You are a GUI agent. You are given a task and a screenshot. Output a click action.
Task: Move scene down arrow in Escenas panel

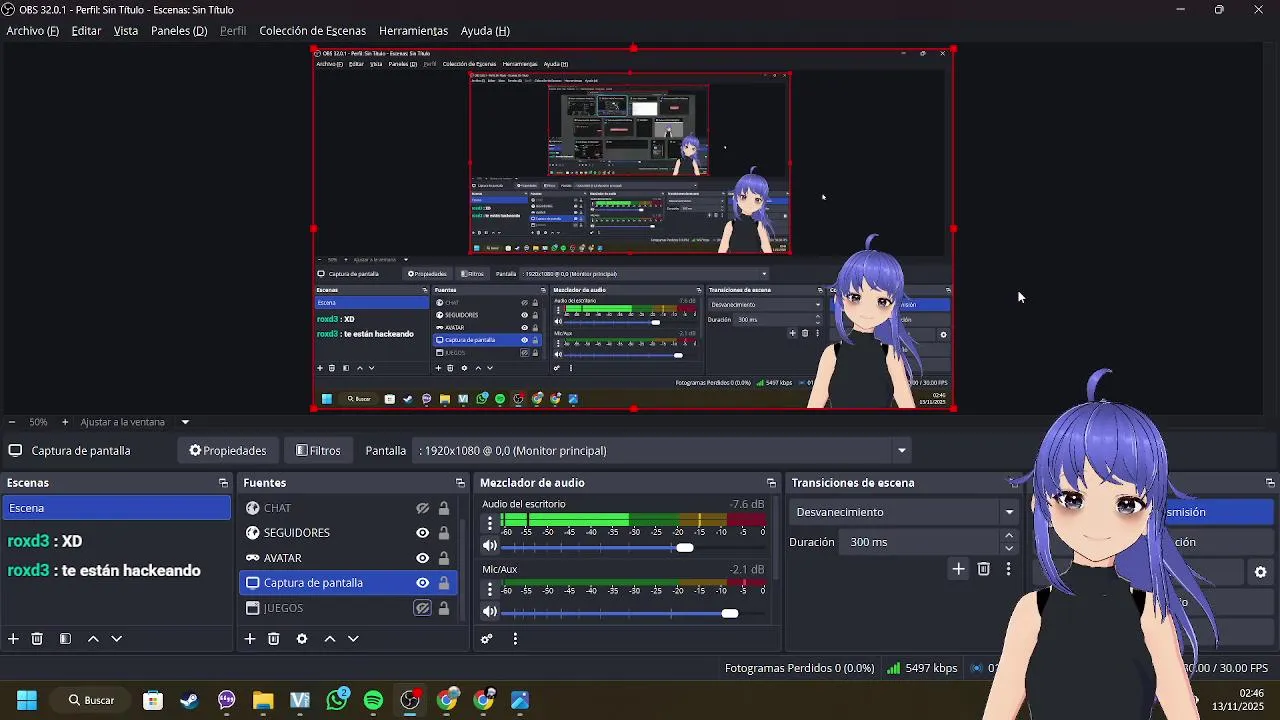[x=116, y=639]
